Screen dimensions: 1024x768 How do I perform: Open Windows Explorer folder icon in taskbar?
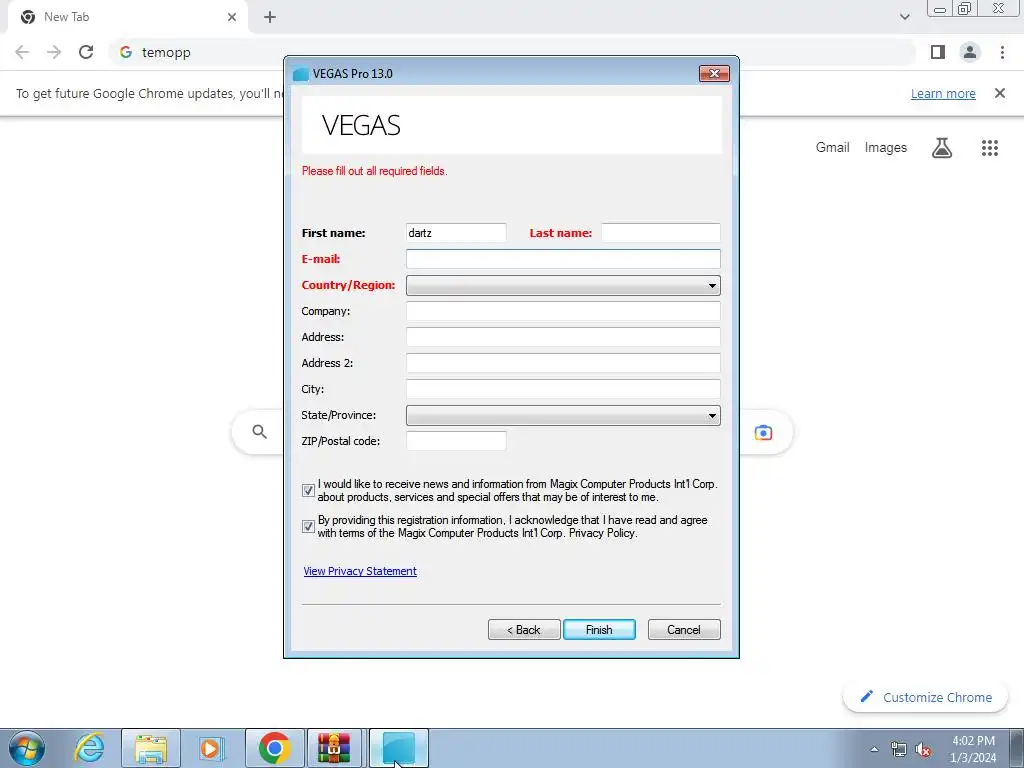(x=151, y=748)
